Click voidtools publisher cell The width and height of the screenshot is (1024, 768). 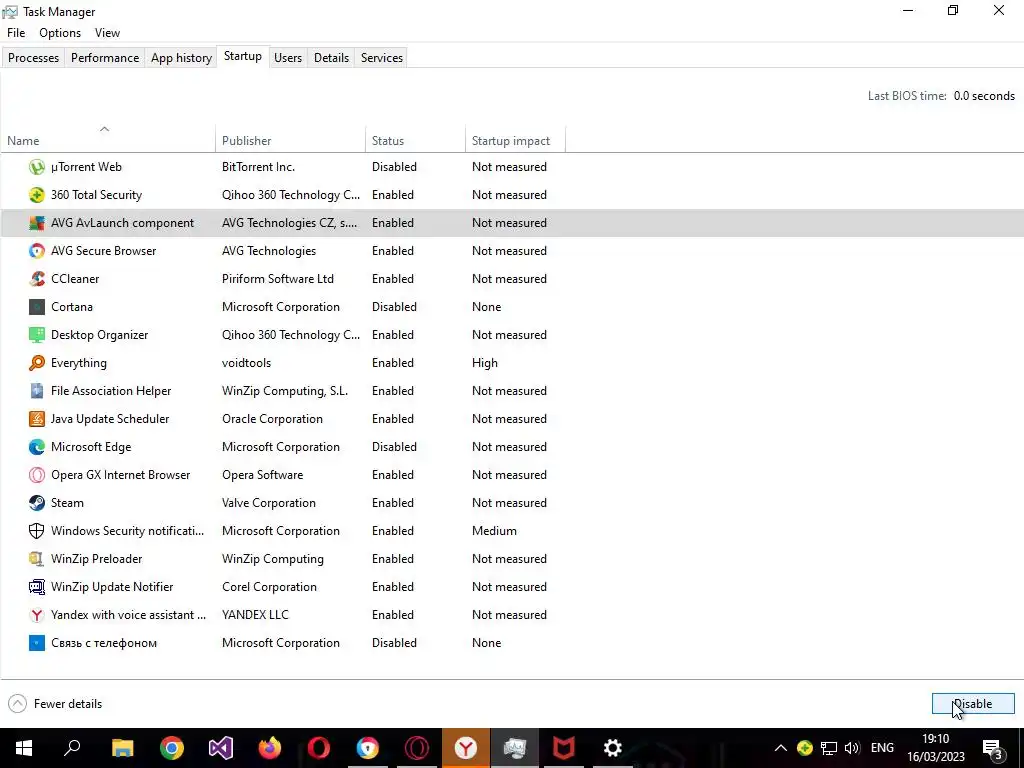pos(246,363)
